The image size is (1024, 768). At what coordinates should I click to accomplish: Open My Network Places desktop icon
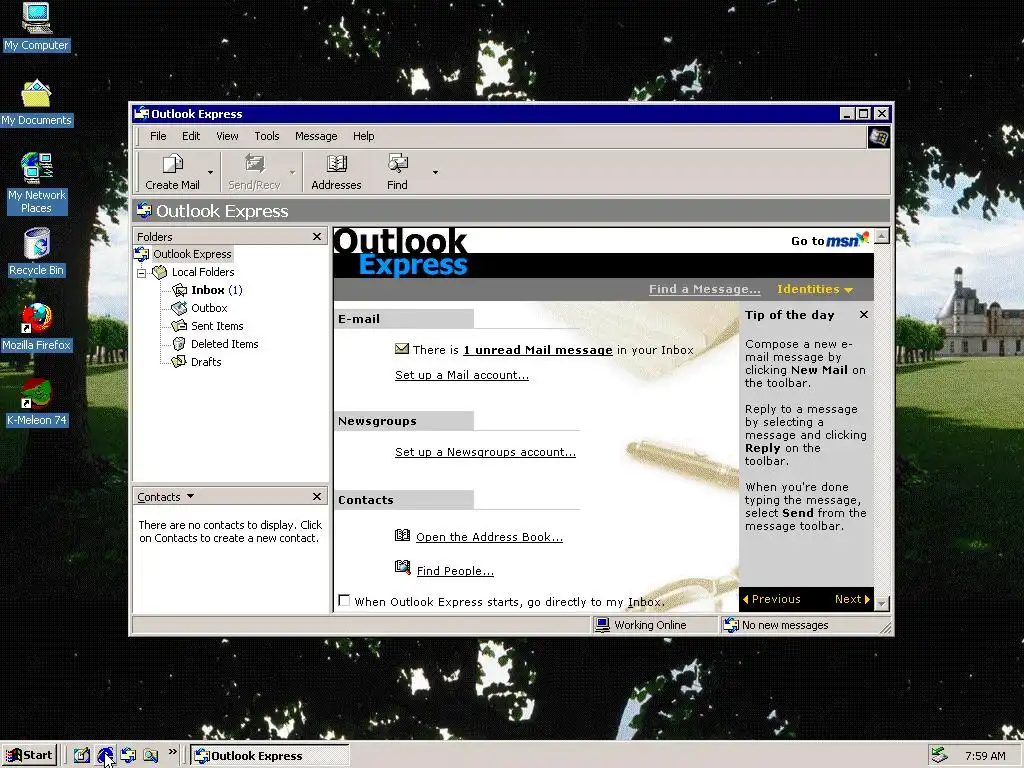pyautogui.click(x=37, y=184)
